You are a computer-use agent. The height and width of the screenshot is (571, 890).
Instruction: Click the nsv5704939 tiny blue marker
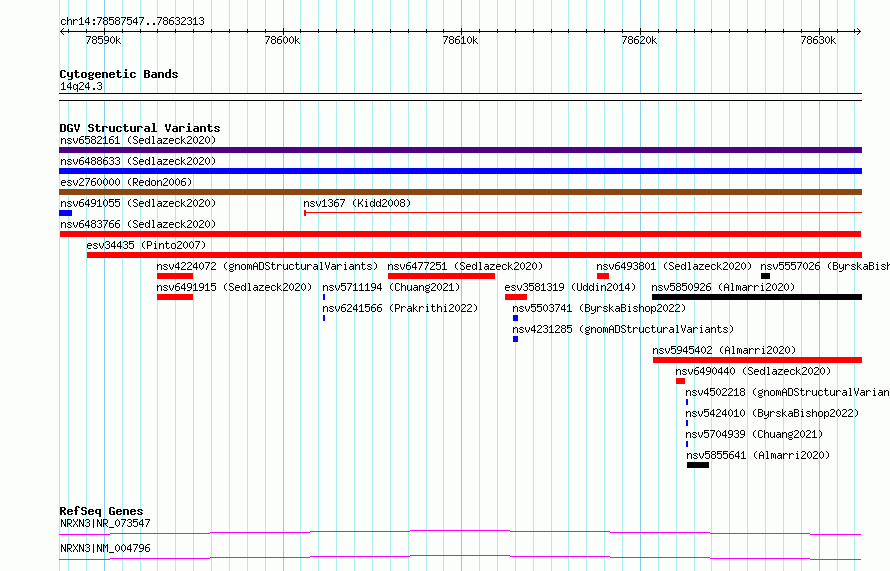[x=687, y=444]
